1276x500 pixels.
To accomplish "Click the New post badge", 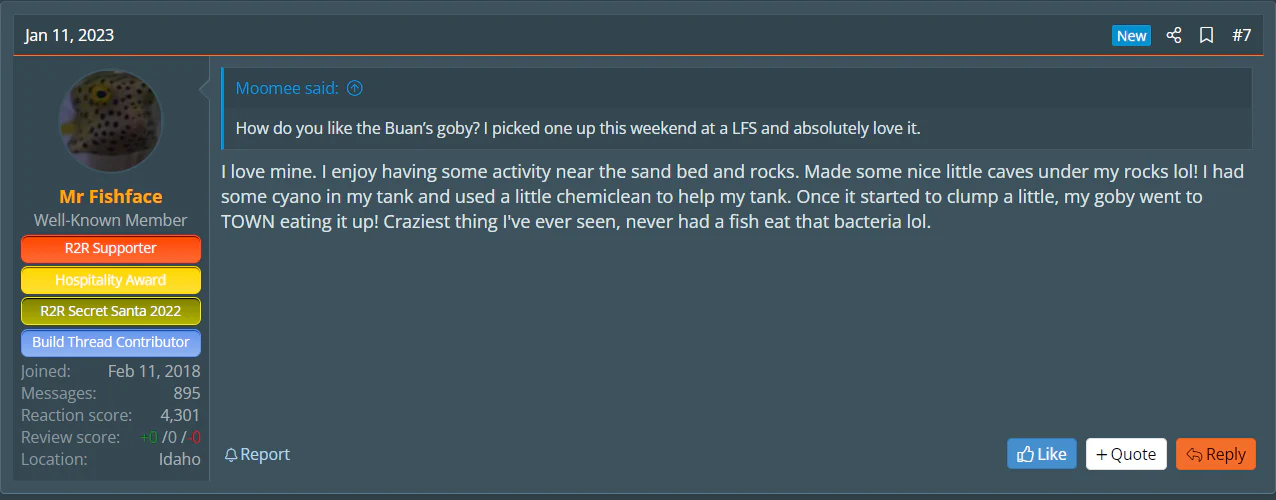I will tap(1131, 36).
